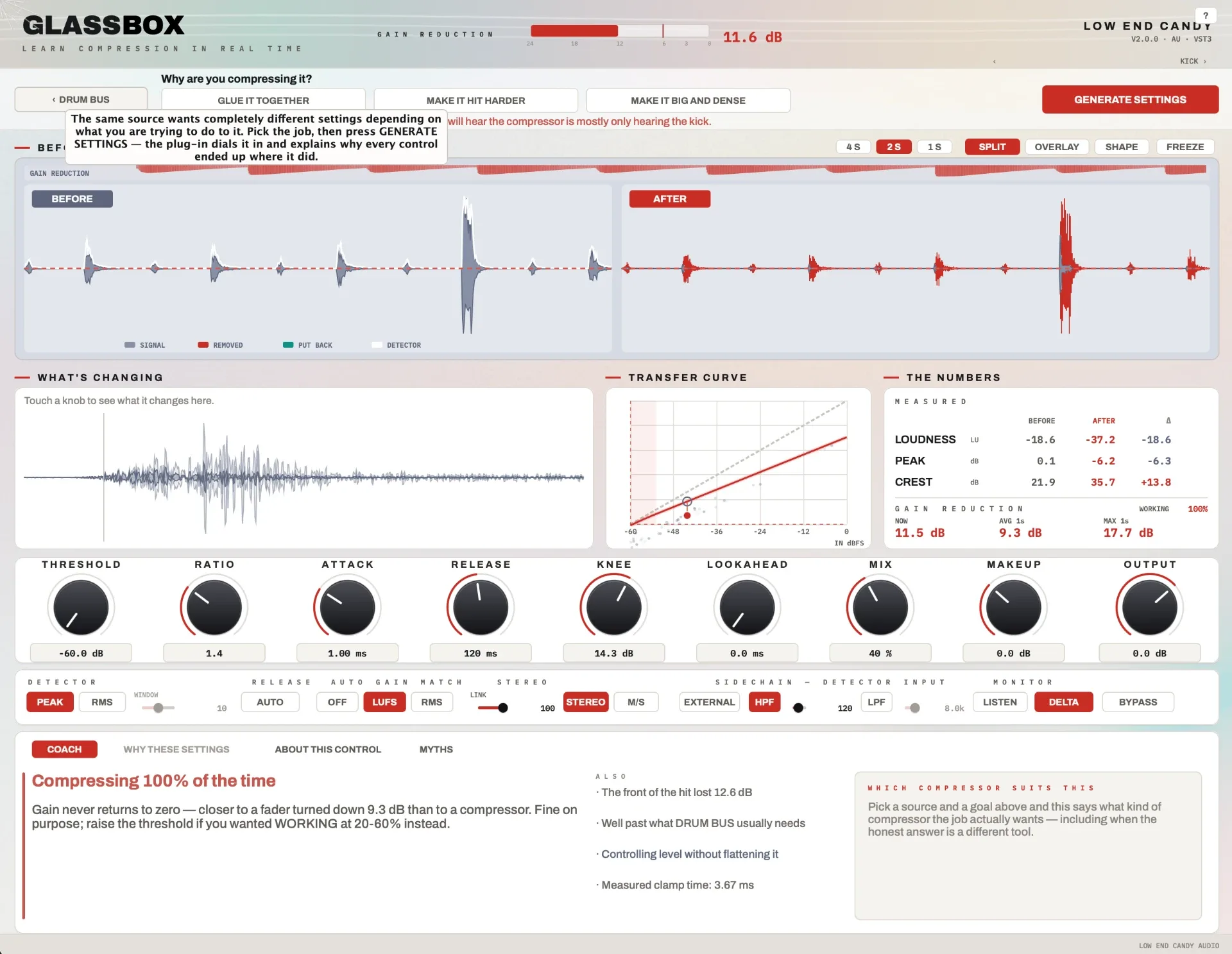The height and width of the screenshot is (954, 1232).
Task: Click the gain reduction meter bar
Action: (620, 31)
